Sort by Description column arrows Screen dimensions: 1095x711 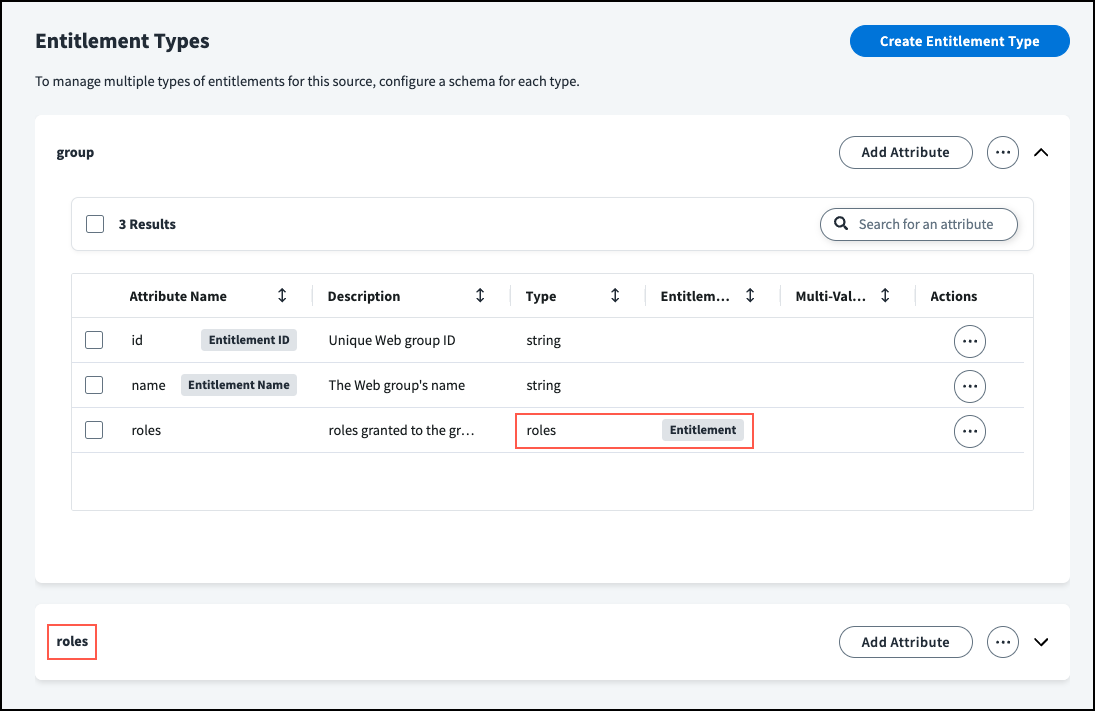[x=480, y=296]
